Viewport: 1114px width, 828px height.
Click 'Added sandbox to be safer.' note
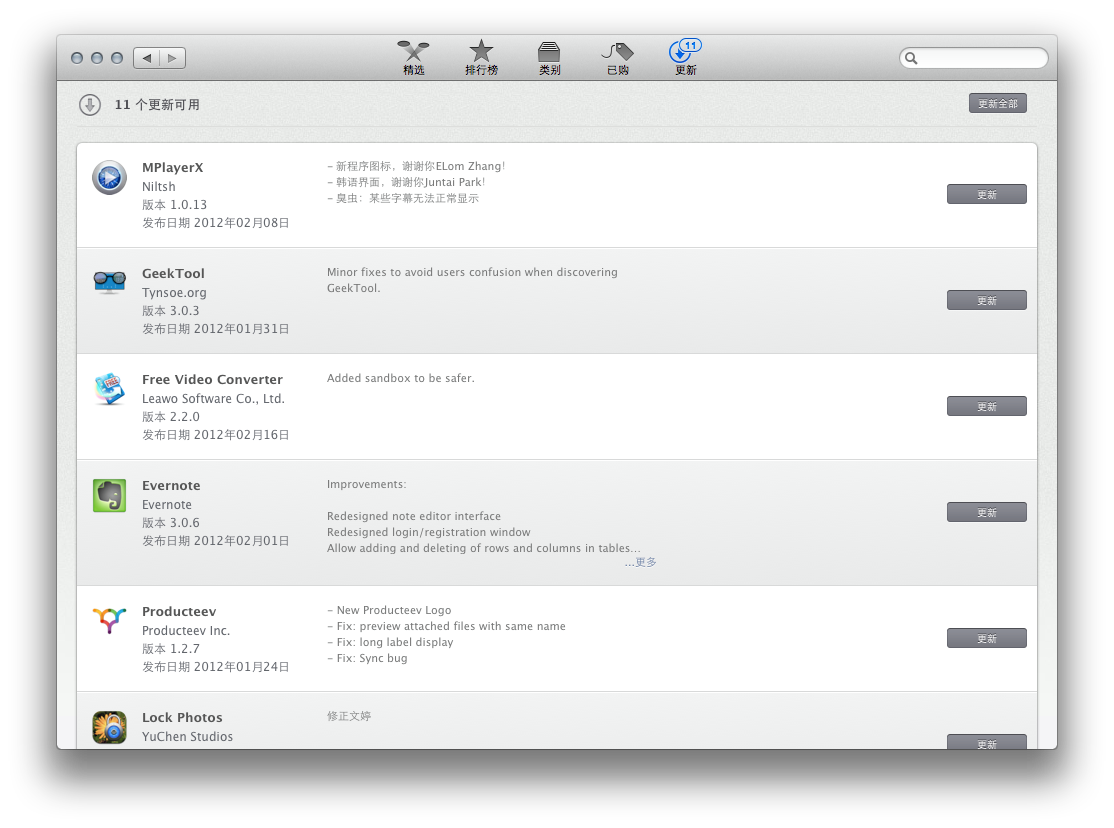tap(401, 378)
